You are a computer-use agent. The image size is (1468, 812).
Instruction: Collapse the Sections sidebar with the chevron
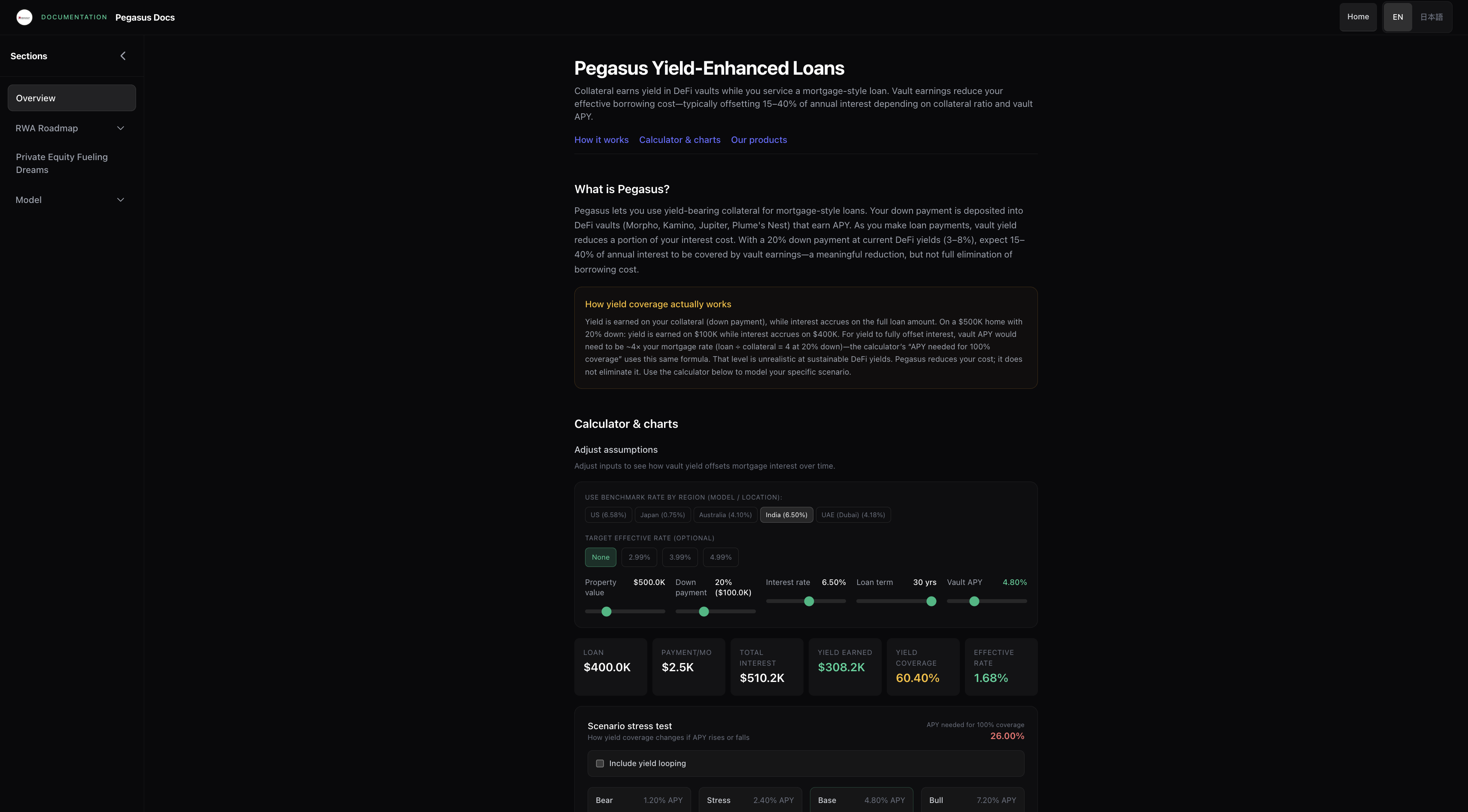click(122, 56)
